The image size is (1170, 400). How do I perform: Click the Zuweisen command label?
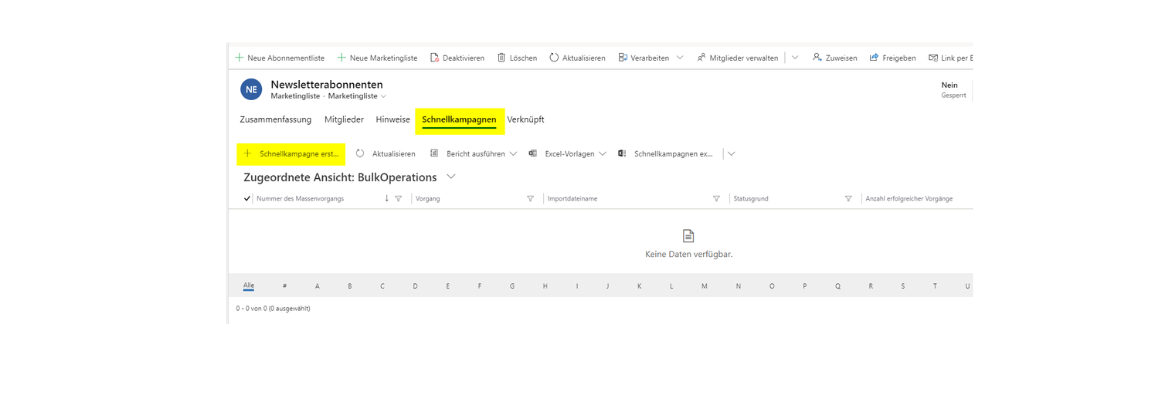tap(842, 57)
